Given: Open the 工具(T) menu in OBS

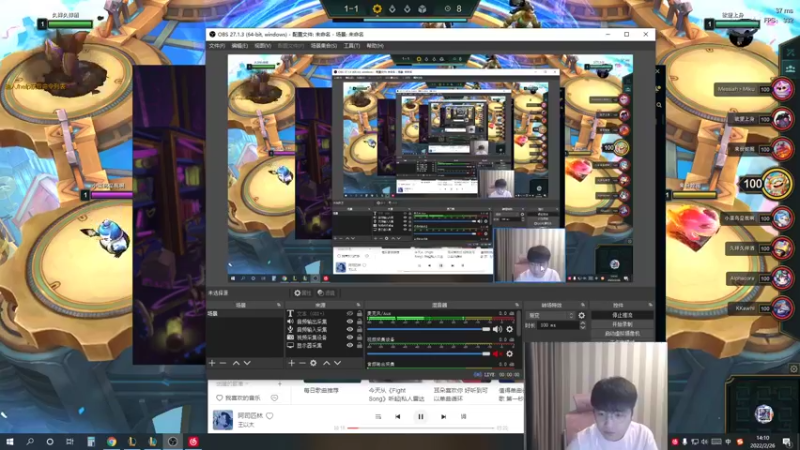Looking at the screenshot, I should tap(352, 46).
